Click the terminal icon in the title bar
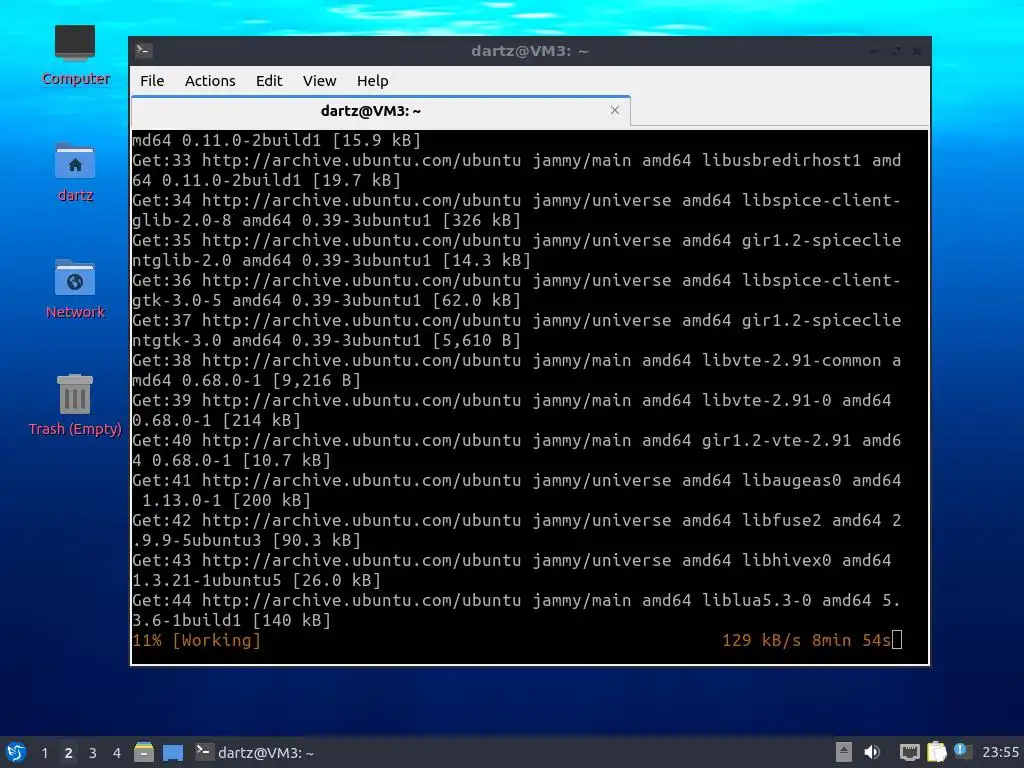Screen dimensions: 1024x768 tap(144, 51)
